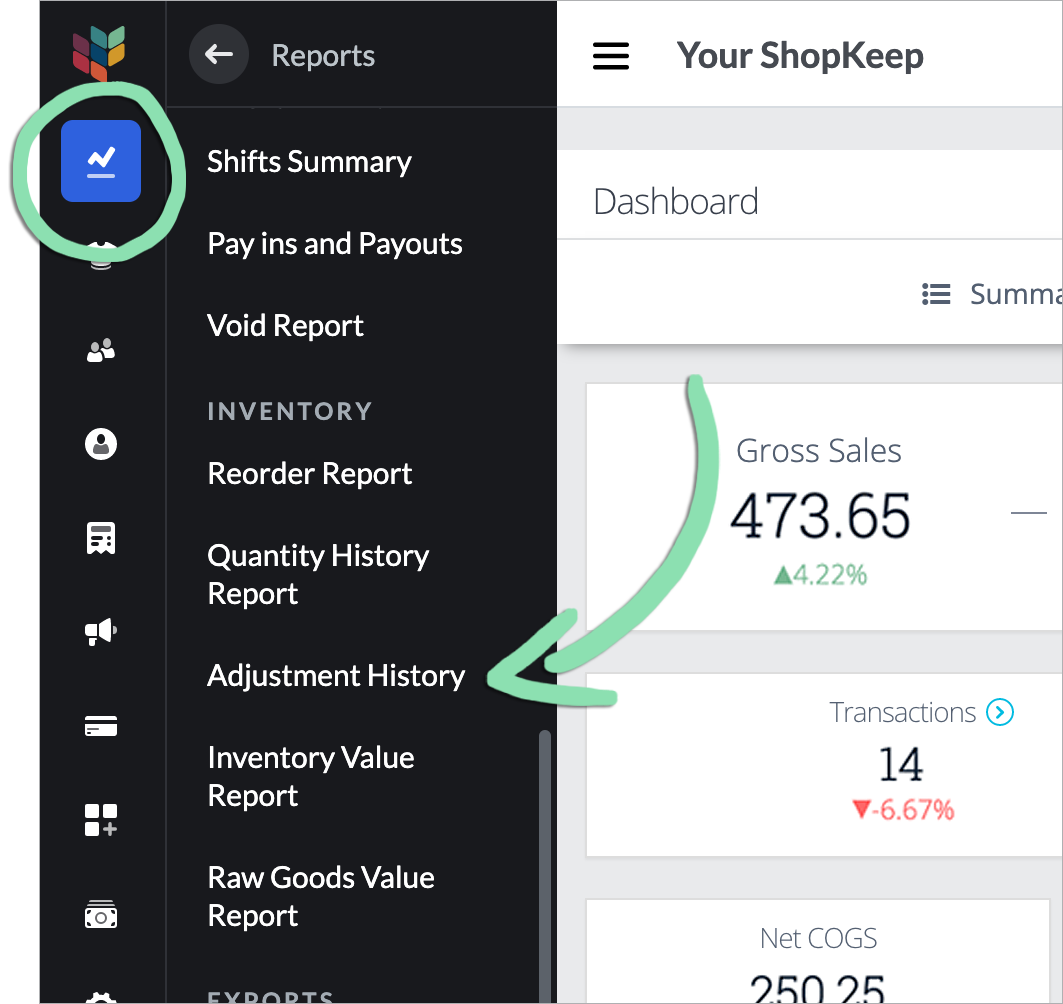Open the Analytics reports sidebar icon
The width and height of the screenshot is (1063, 1004).
(x=101, y=161)
